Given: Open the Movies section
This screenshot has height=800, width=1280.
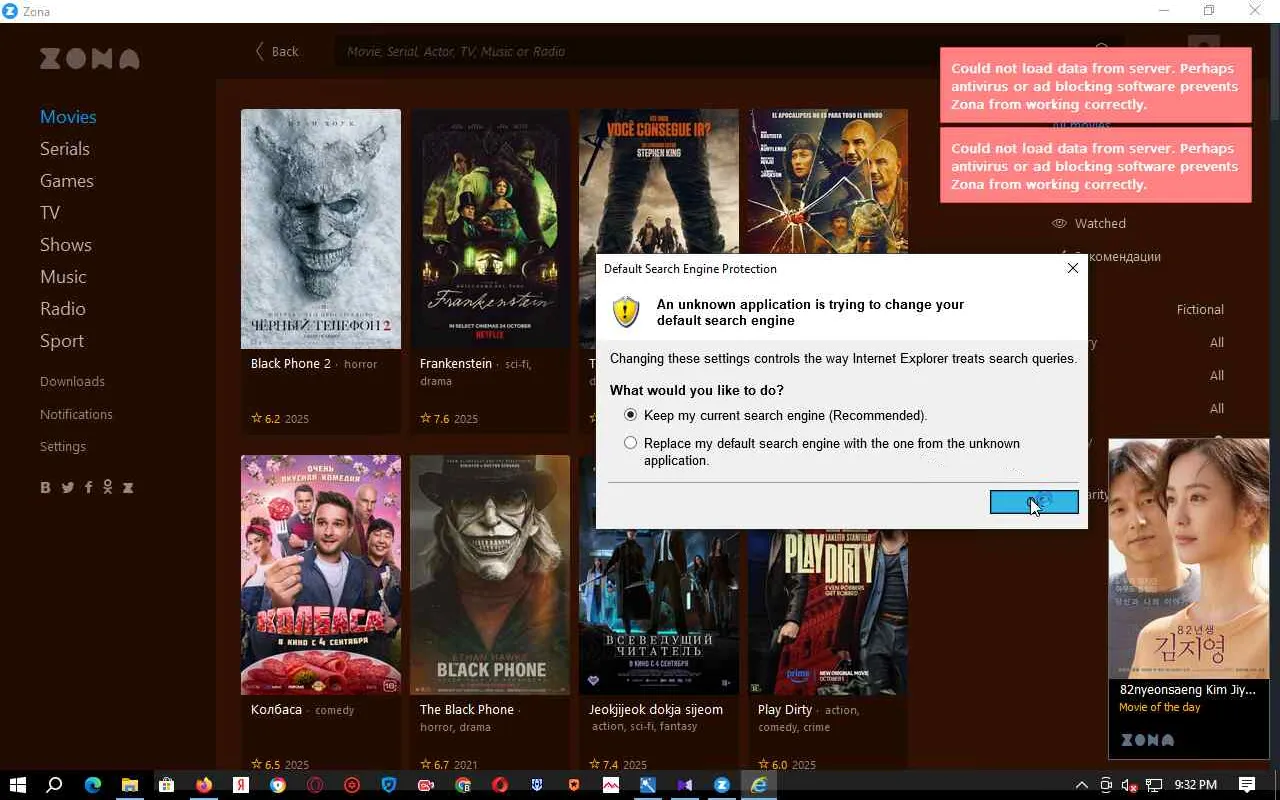Looking at the screenshot, I should [68, 117].
